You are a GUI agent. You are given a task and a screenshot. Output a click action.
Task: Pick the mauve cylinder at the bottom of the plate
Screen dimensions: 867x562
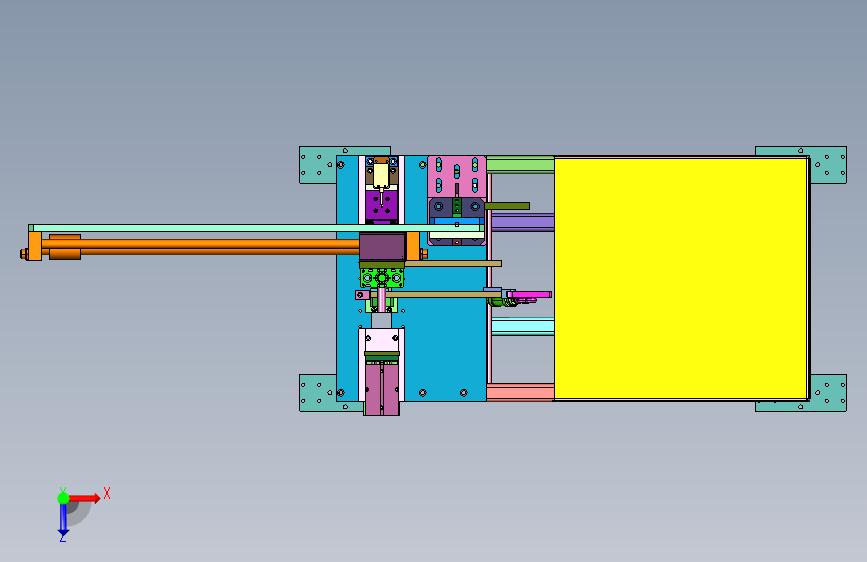click(x=382, y=389)
